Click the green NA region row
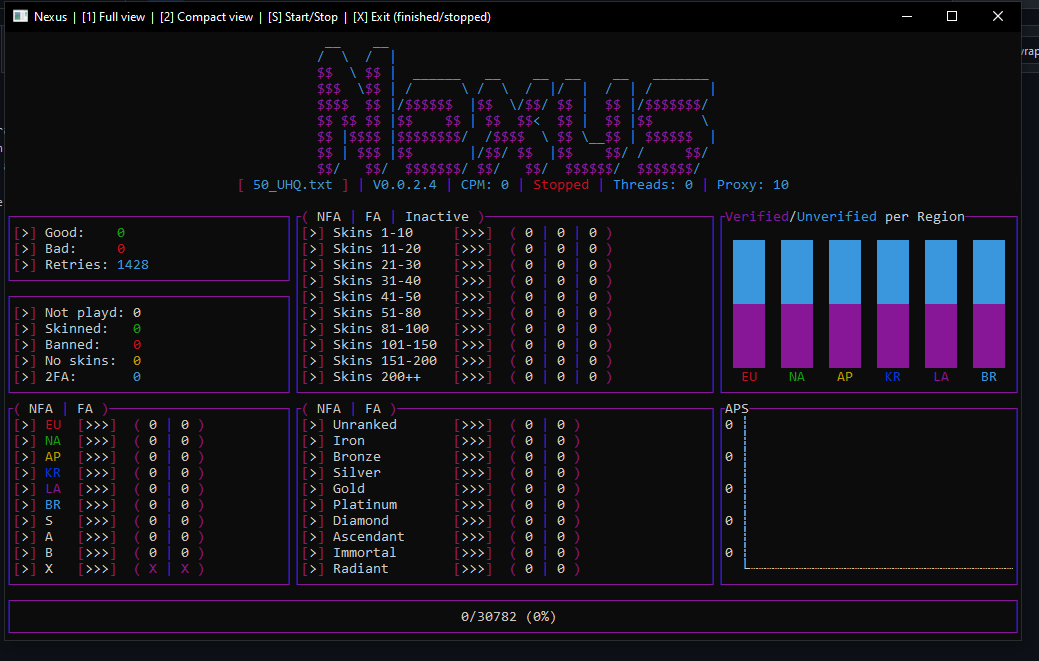The height and width of the screenshot is (661, 1039). click(x=109, y=440)
